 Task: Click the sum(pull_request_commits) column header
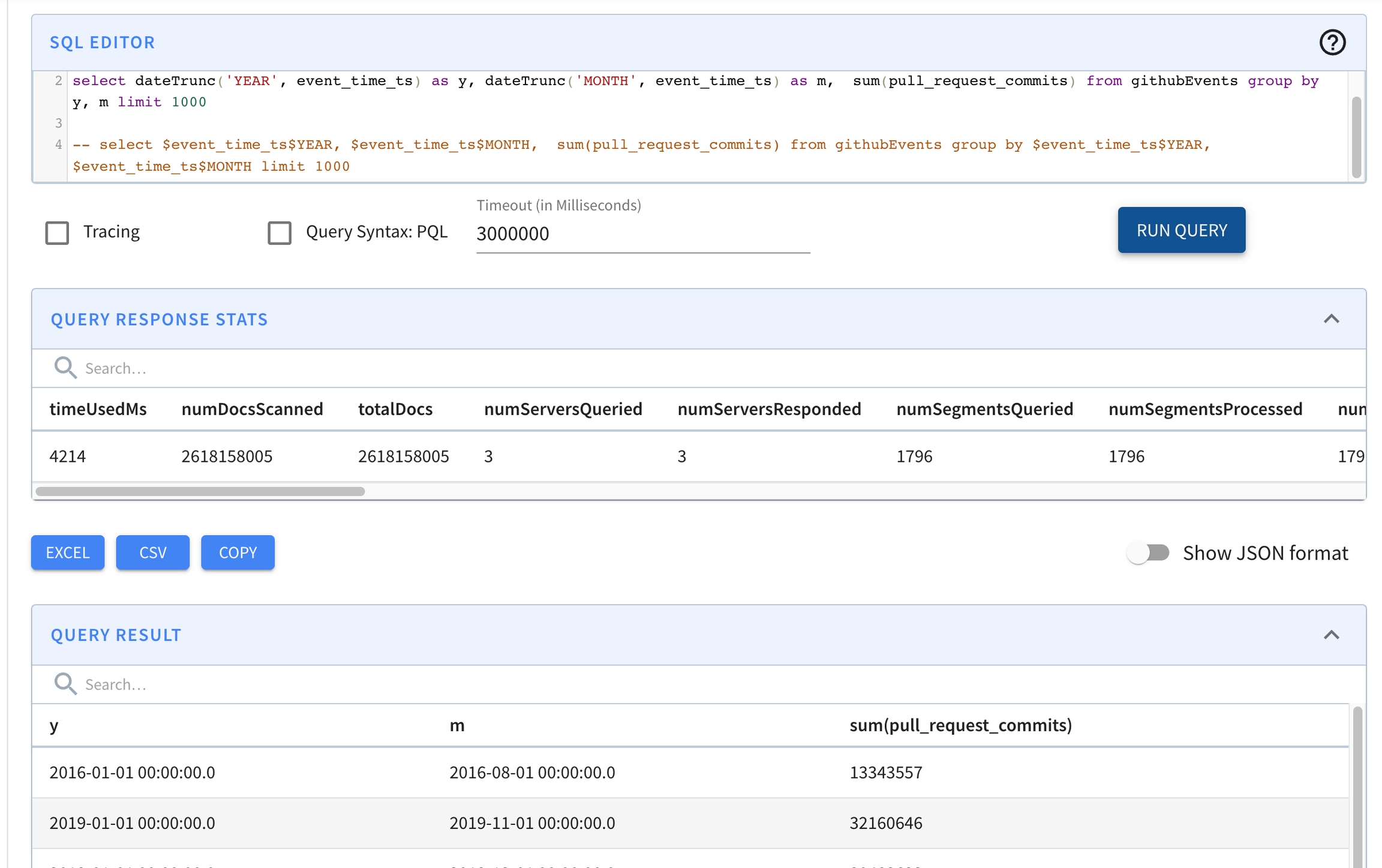click(x=960, y=725)
